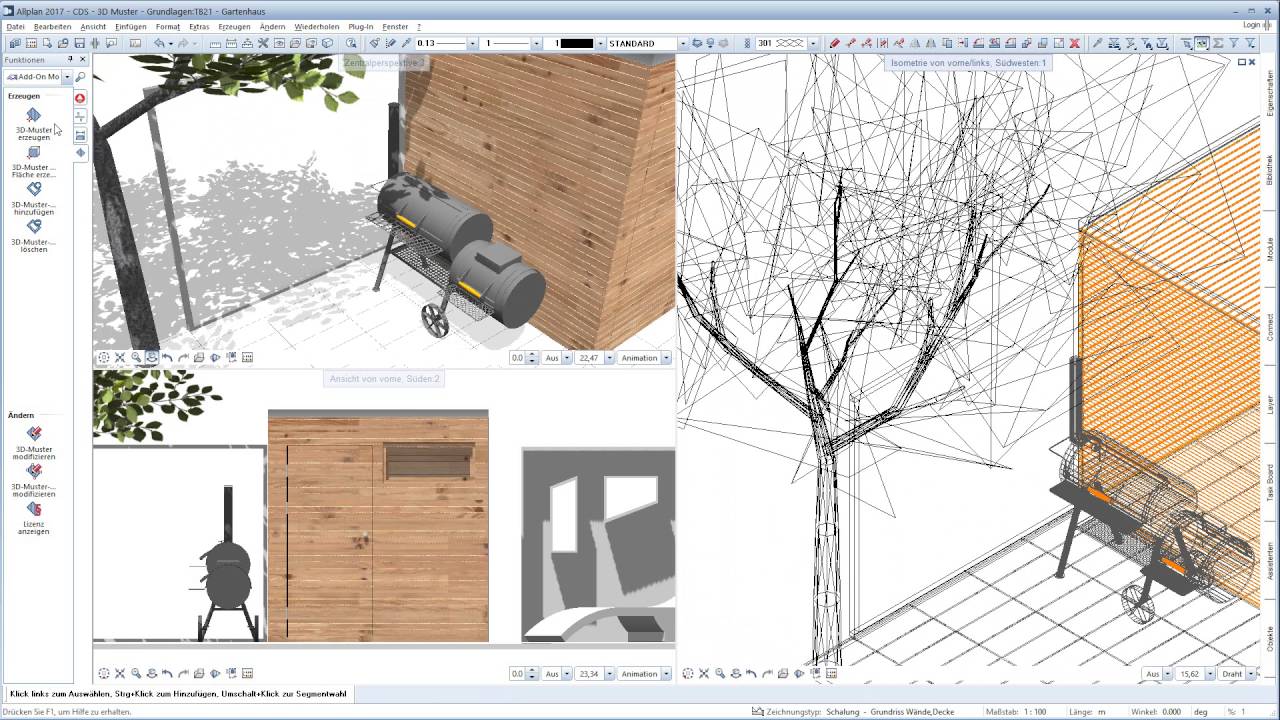The image size is (1280, 720).
Task: Click previous view arrow in perspective viewport toolbar
Action: tap(167, 357)
